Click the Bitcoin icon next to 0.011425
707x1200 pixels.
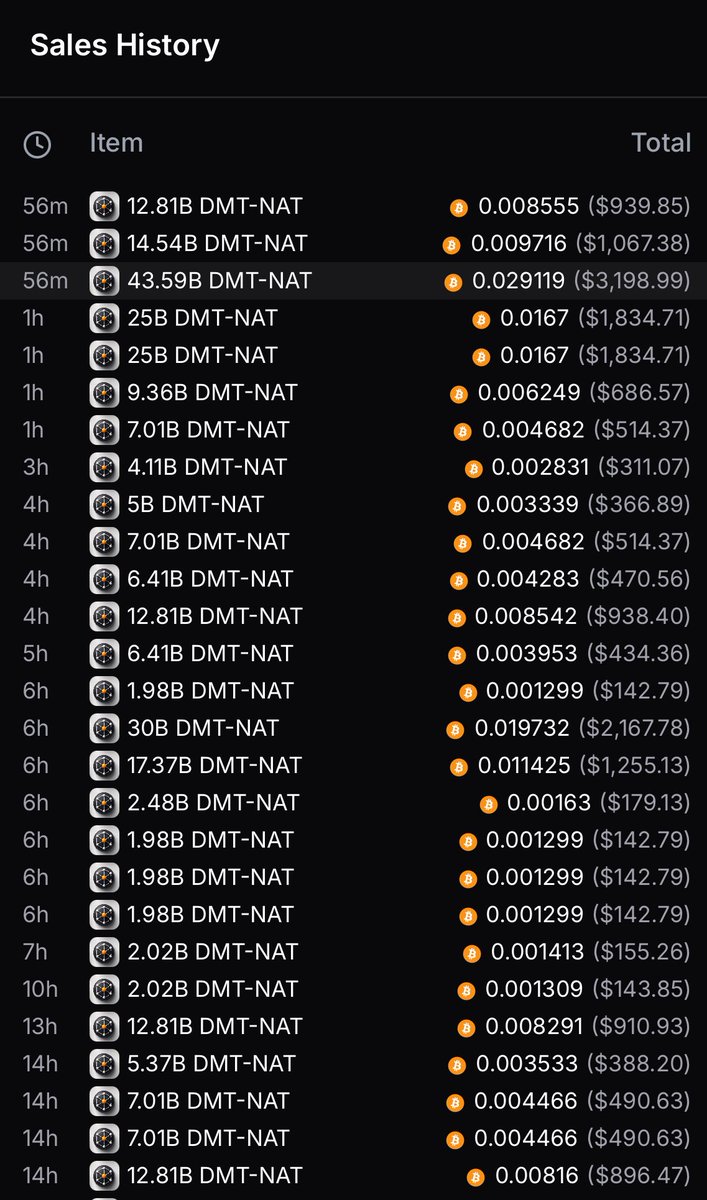pyautogui.click(x=459, y=767)
